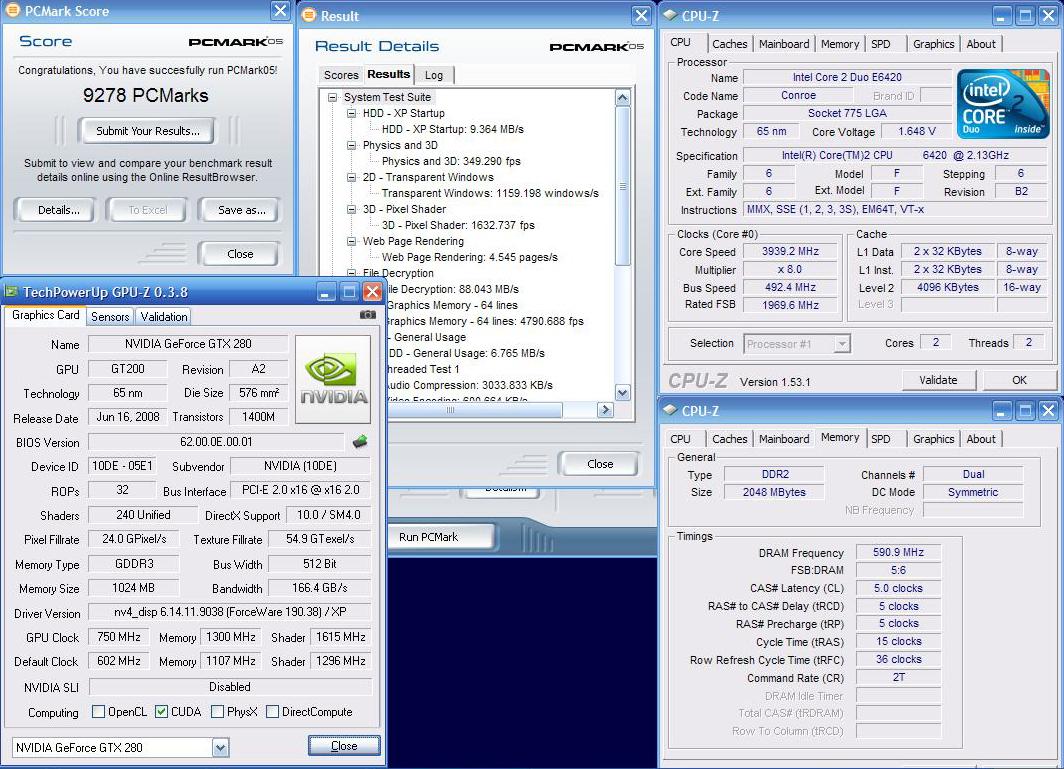Collapse the 2D - Transparent Windows node
The image size is (1064, 769).
click(x=352, y=177)
